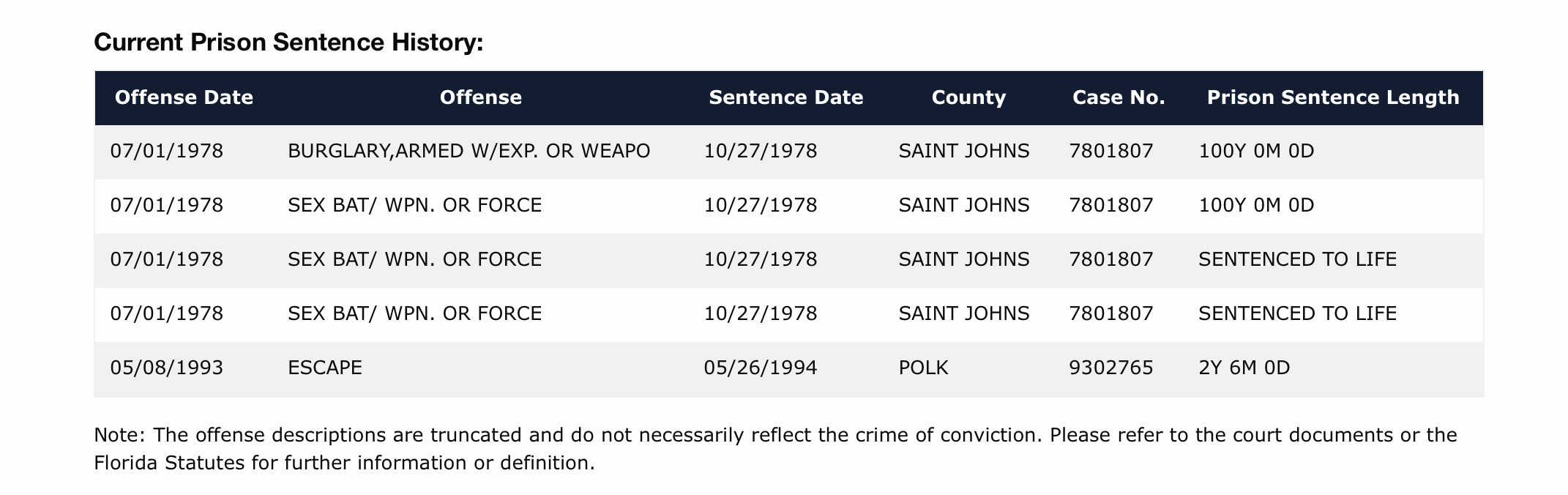The height and width of the screenshot is (495, 1568).
Task: Click the Current Prison Sentence History heading
Action: click(288, 42)
